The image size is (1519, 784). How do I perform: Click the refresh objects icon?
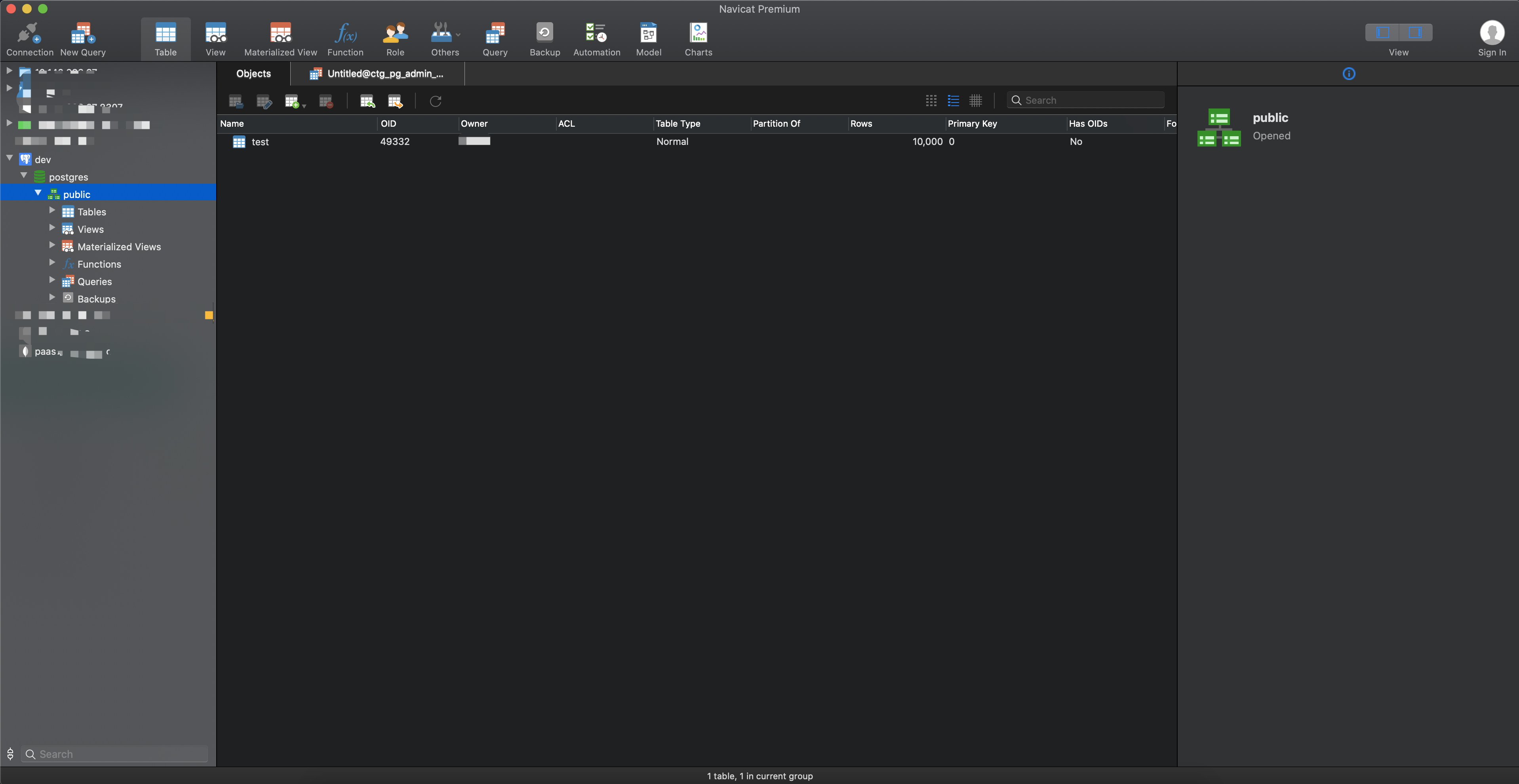pyautogui.click(x=436, y=101)
